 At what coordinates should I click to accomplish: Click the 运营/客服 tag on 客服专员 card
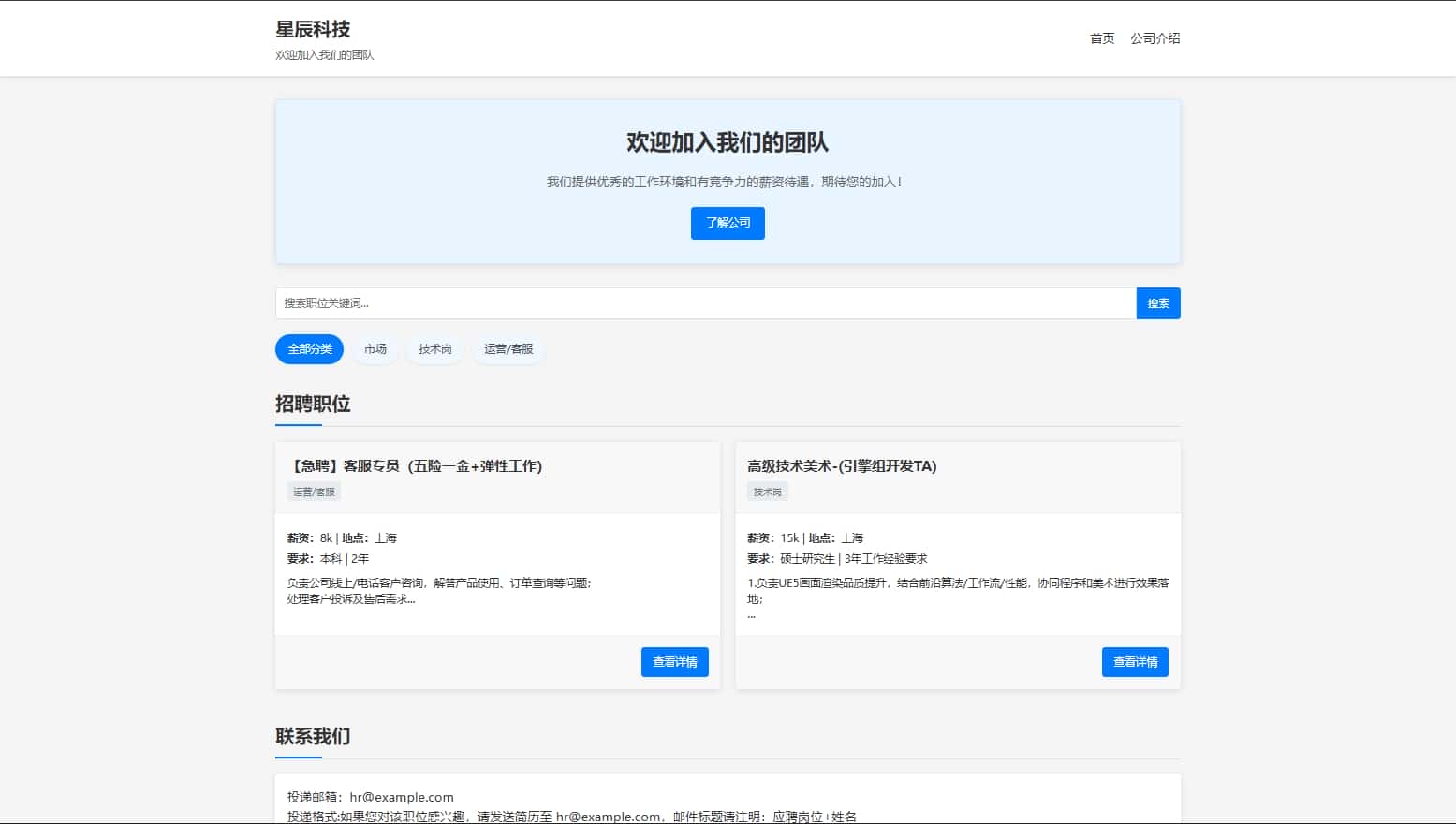pos(314,492)
